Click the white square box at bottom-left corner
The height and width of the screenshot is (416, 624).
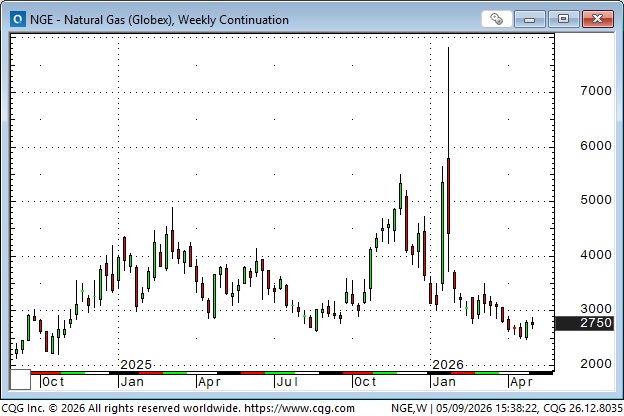coord(20,379)
